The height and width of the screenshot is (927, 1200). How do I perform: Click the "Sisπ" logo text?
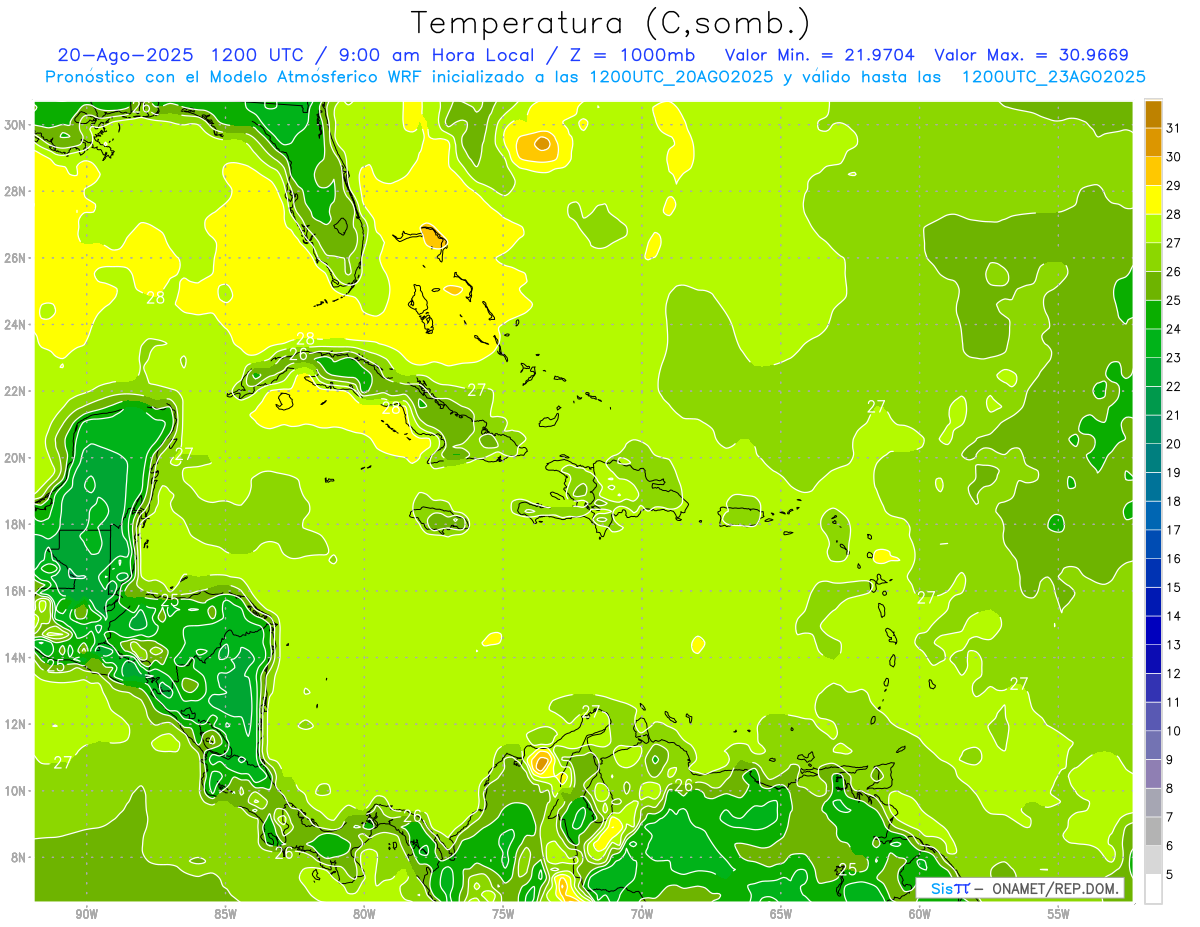click(x=949, y=888)
